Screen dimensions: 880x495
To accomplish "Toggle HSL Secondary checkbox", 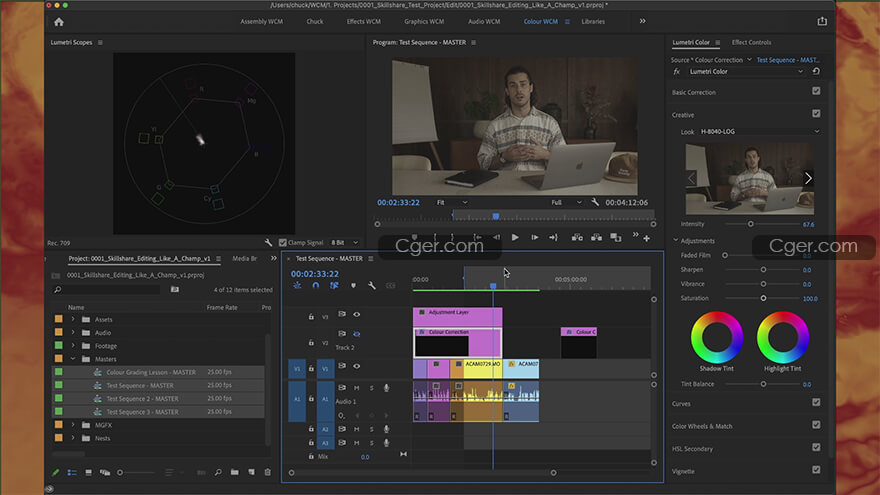I will pos(816,447).
